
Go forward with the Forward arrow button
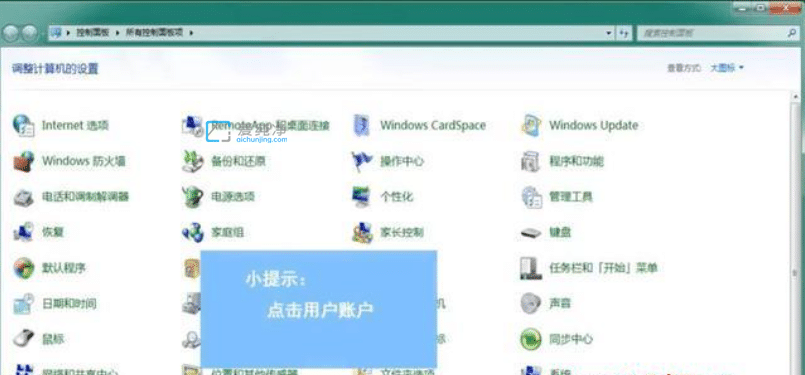[31, 33]
